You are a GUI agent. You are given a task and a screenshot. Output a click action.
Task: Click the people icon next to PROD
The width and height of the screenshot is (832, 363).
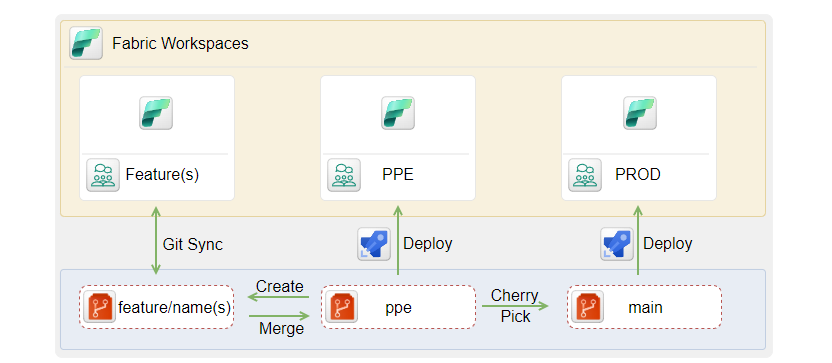pyautogui.click(x=585, y=175)
